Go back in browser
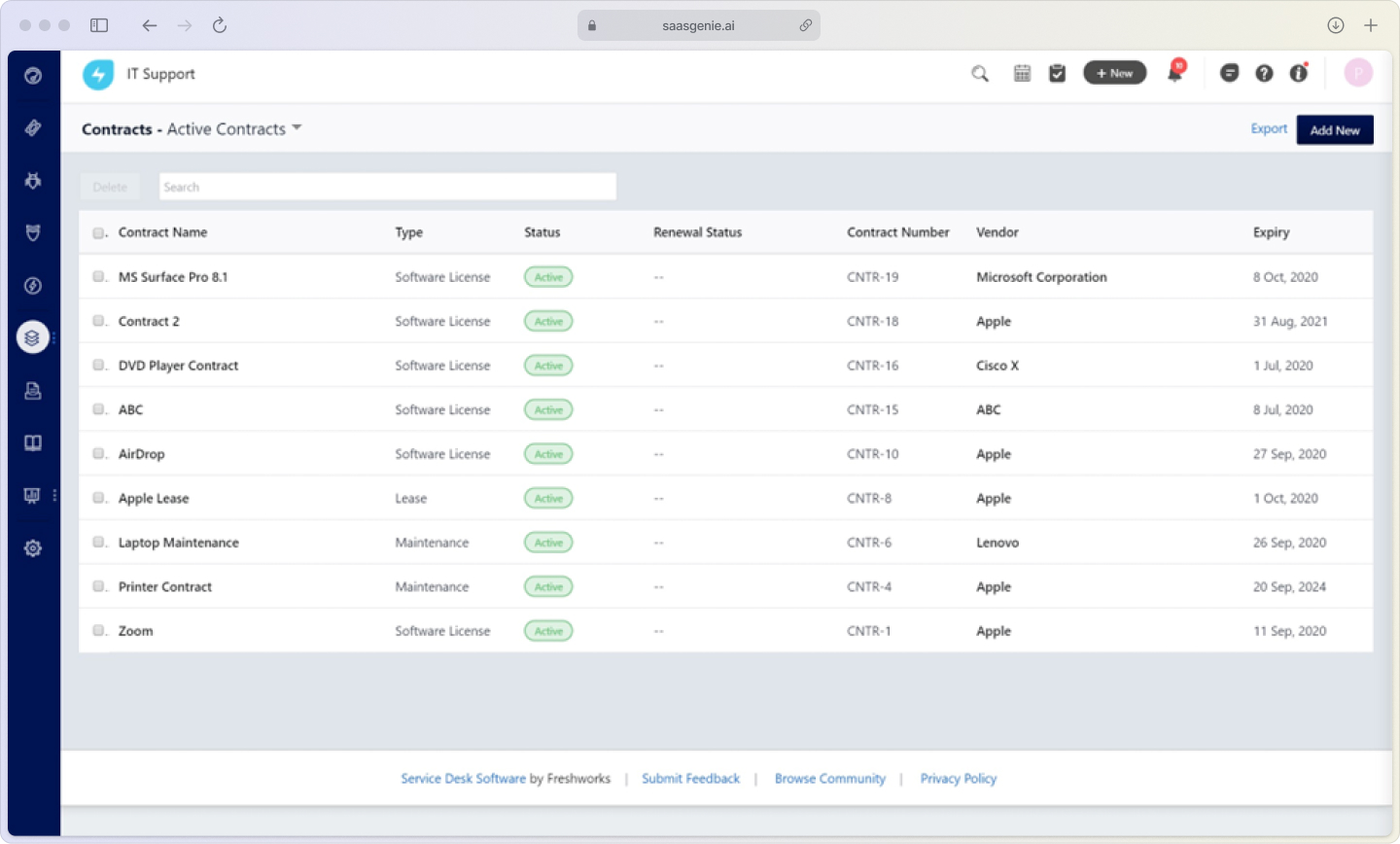The height and width of the screenshot is (844, 1400). (x=149, y=25)
